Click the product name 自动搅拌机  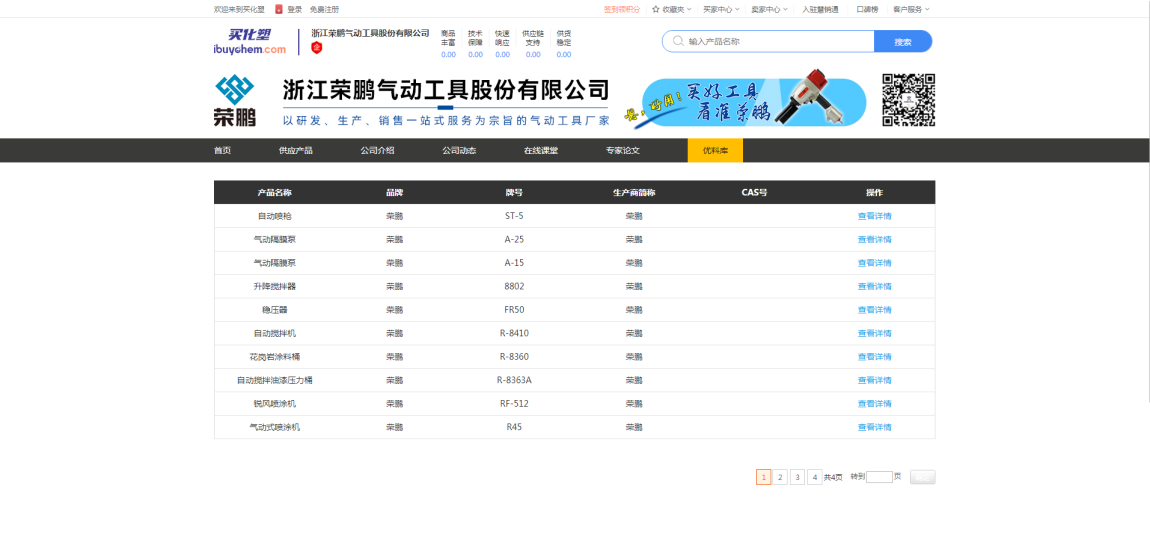(x=275, y=333)
